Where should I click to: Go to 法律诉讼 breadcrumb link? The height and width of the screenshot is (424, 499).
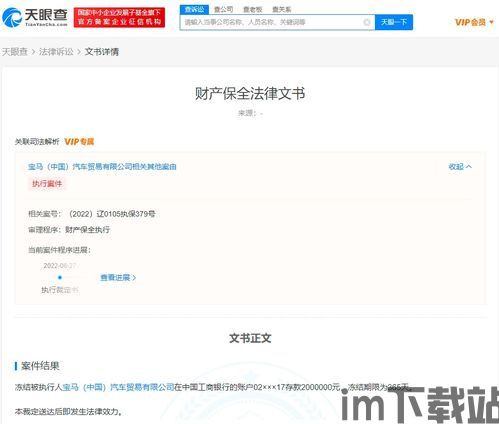coord(56,52)
